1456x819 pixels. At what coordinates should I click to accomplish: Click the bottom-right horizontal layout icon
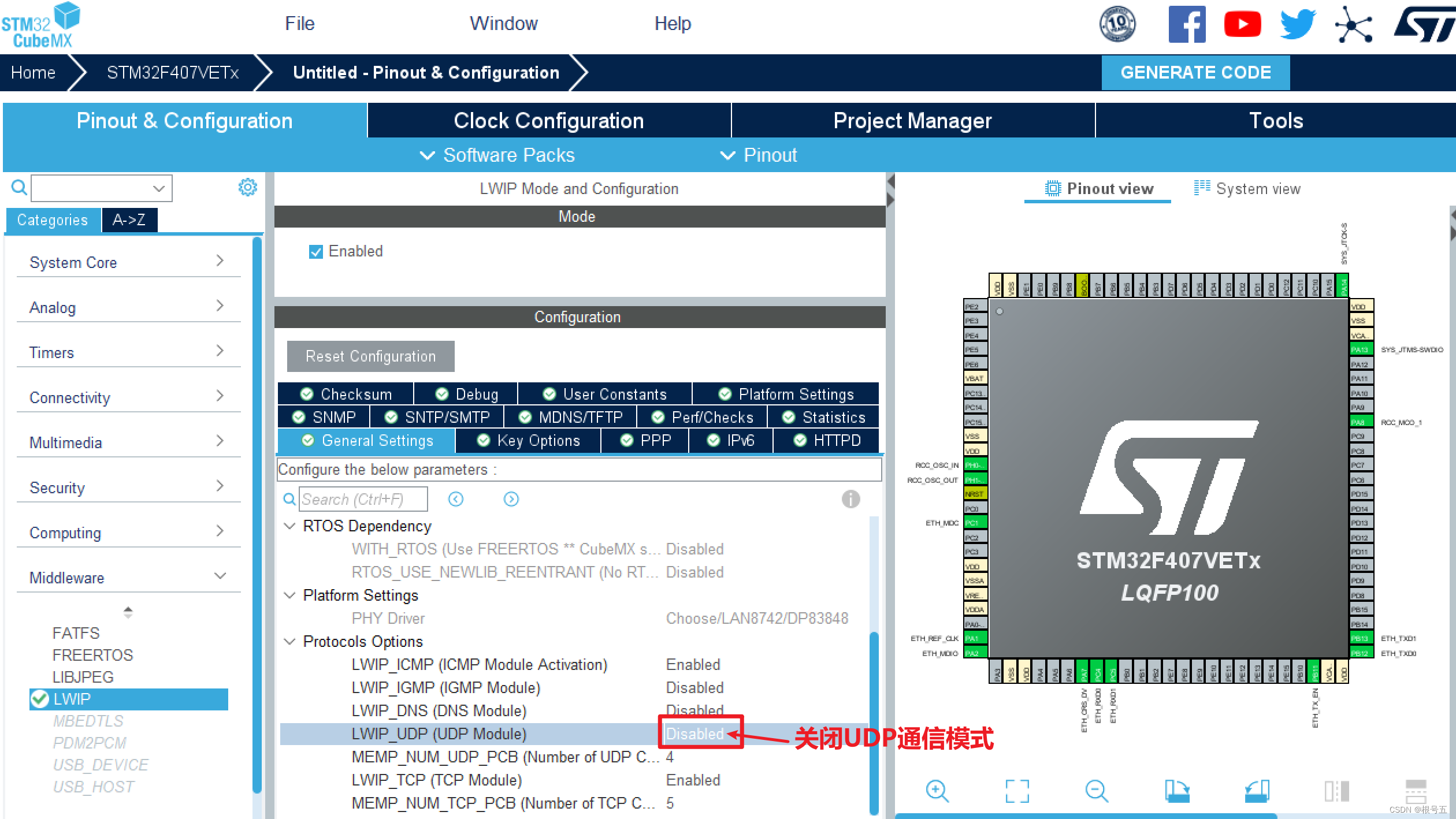pyautogui.click(x=1416, y=791)
